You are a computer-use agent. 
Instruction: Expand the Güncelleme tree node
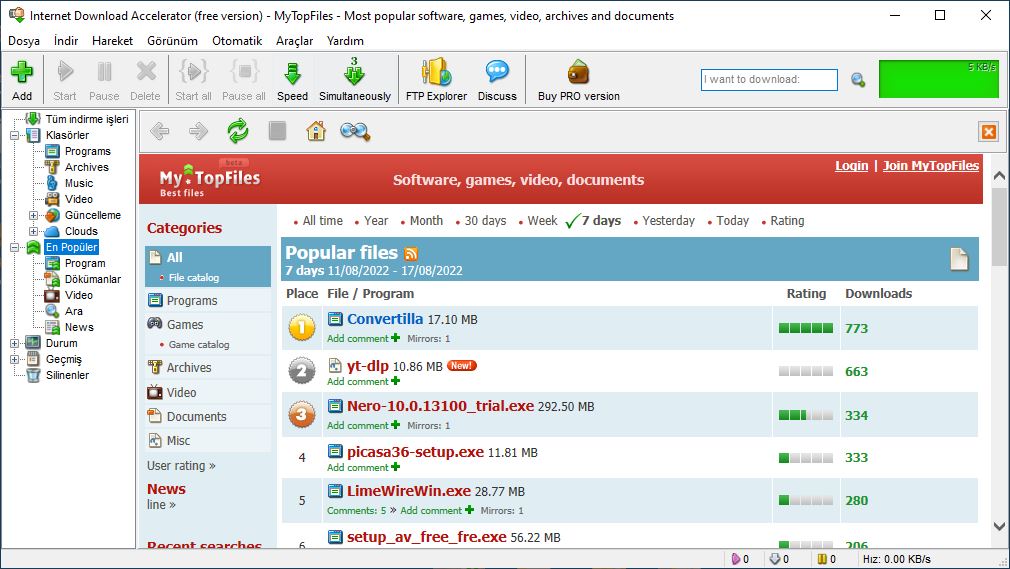(x=33, y=215)
